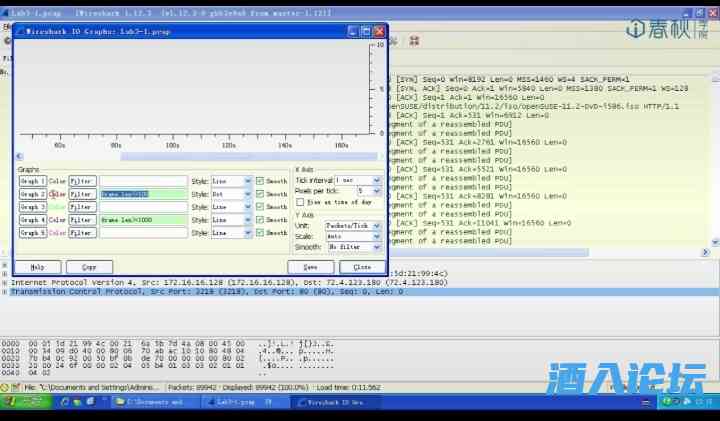Screen dimensions: 720x421
Task: Click the graph horizontal scrollbar
Action: 200,156
